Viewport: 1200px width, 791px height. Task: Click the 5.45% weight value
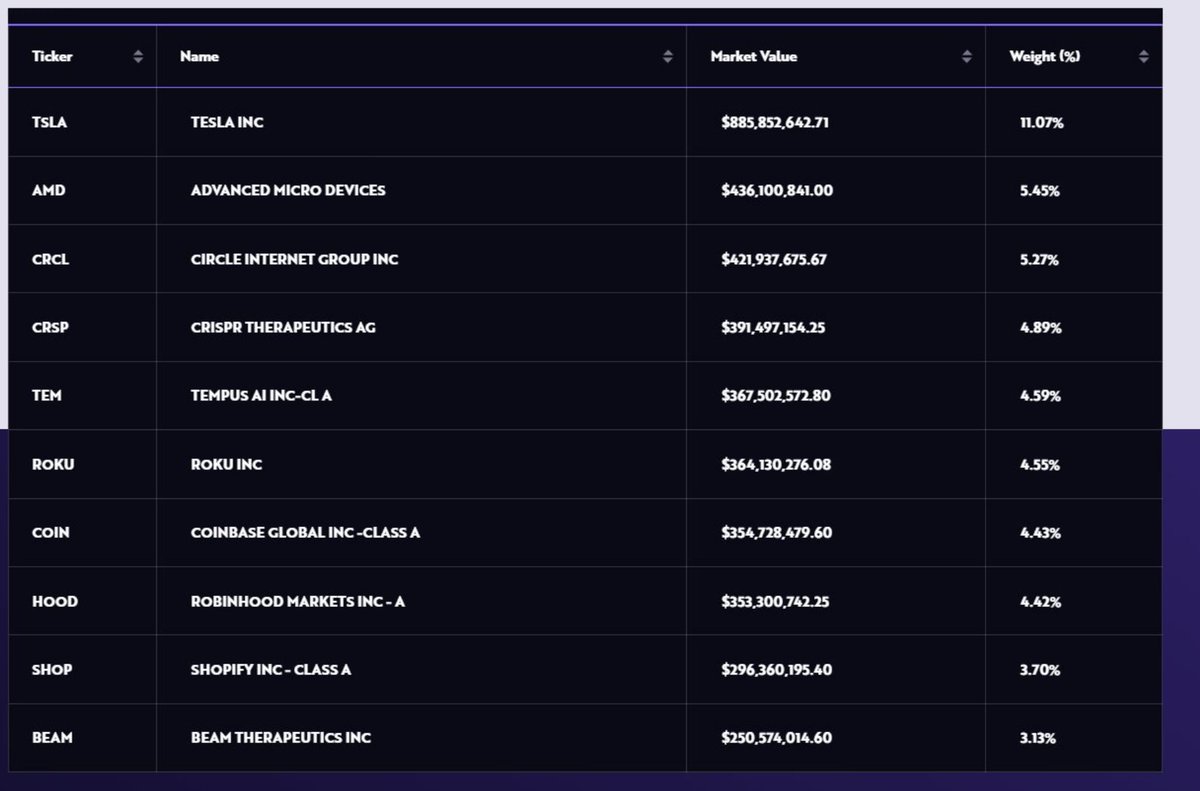[x=1040, y=190]
